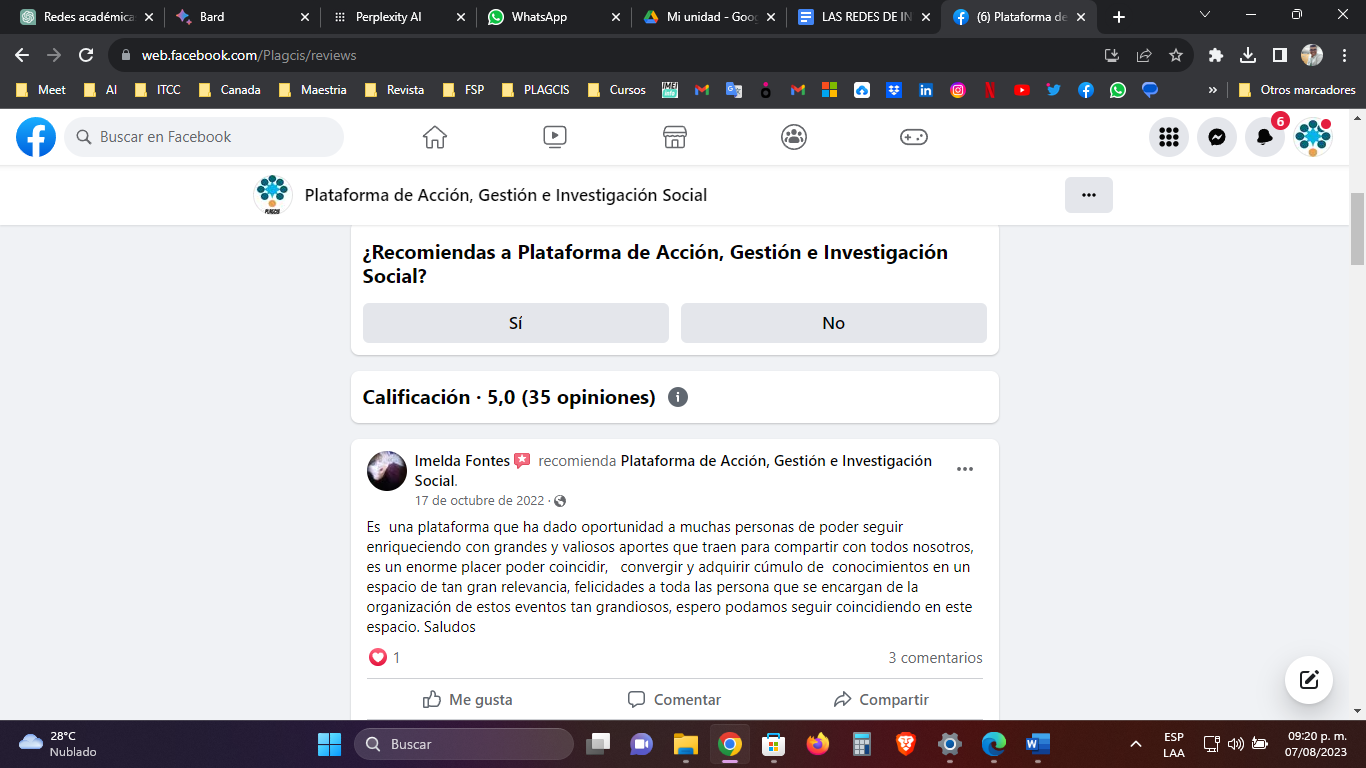Open Facebook Gaming controller icon
Image resolution: width=1366 pixels, height=768 pixels.
914,137
